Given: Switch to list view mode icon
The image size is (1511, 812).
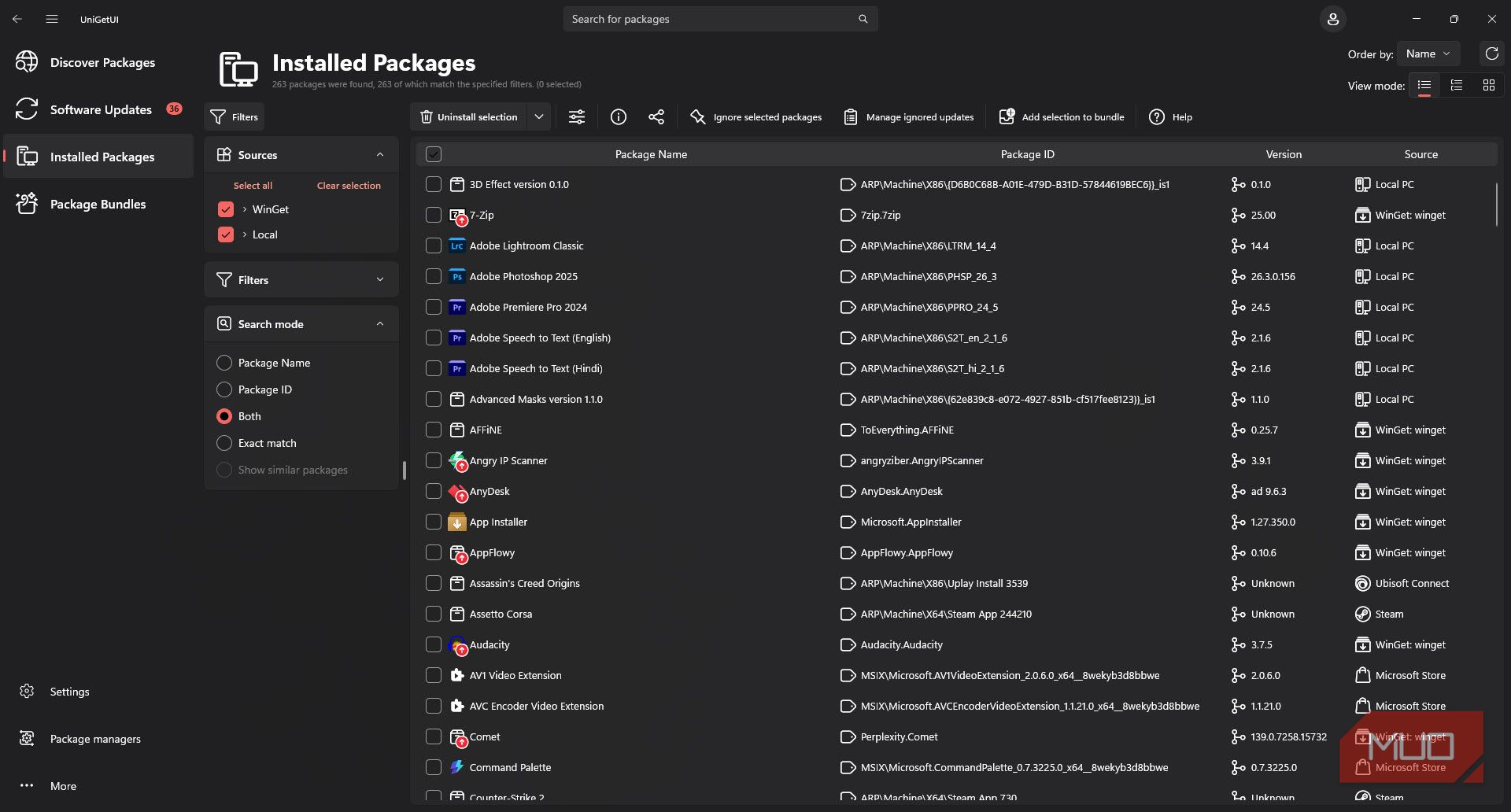Looking at the screenshot, I should click(x=1424, y=85).
